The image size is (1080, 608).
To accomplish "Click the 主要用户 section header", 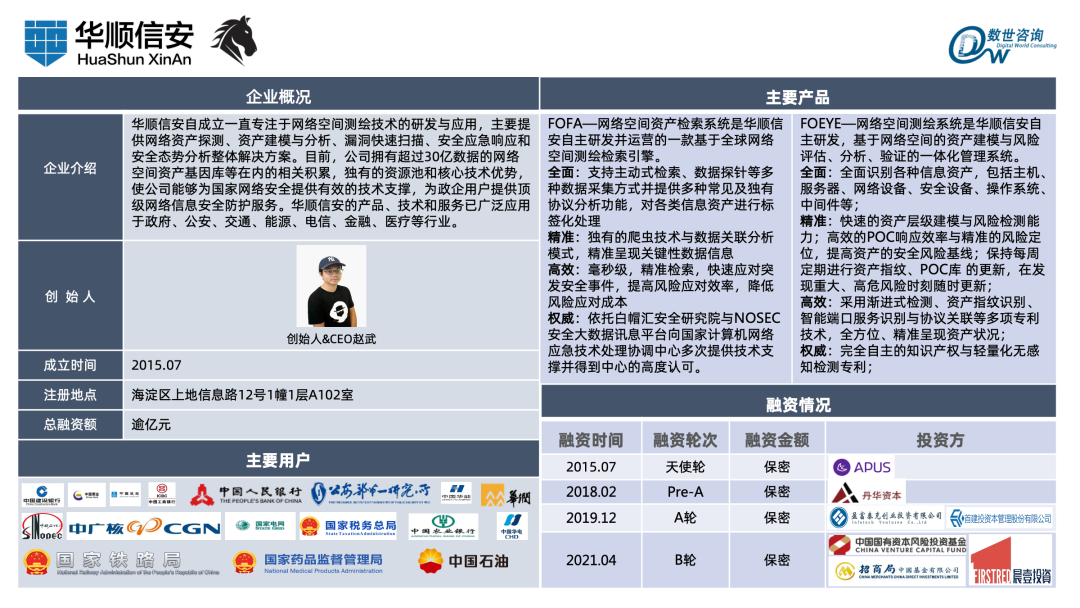I will 278,460.
